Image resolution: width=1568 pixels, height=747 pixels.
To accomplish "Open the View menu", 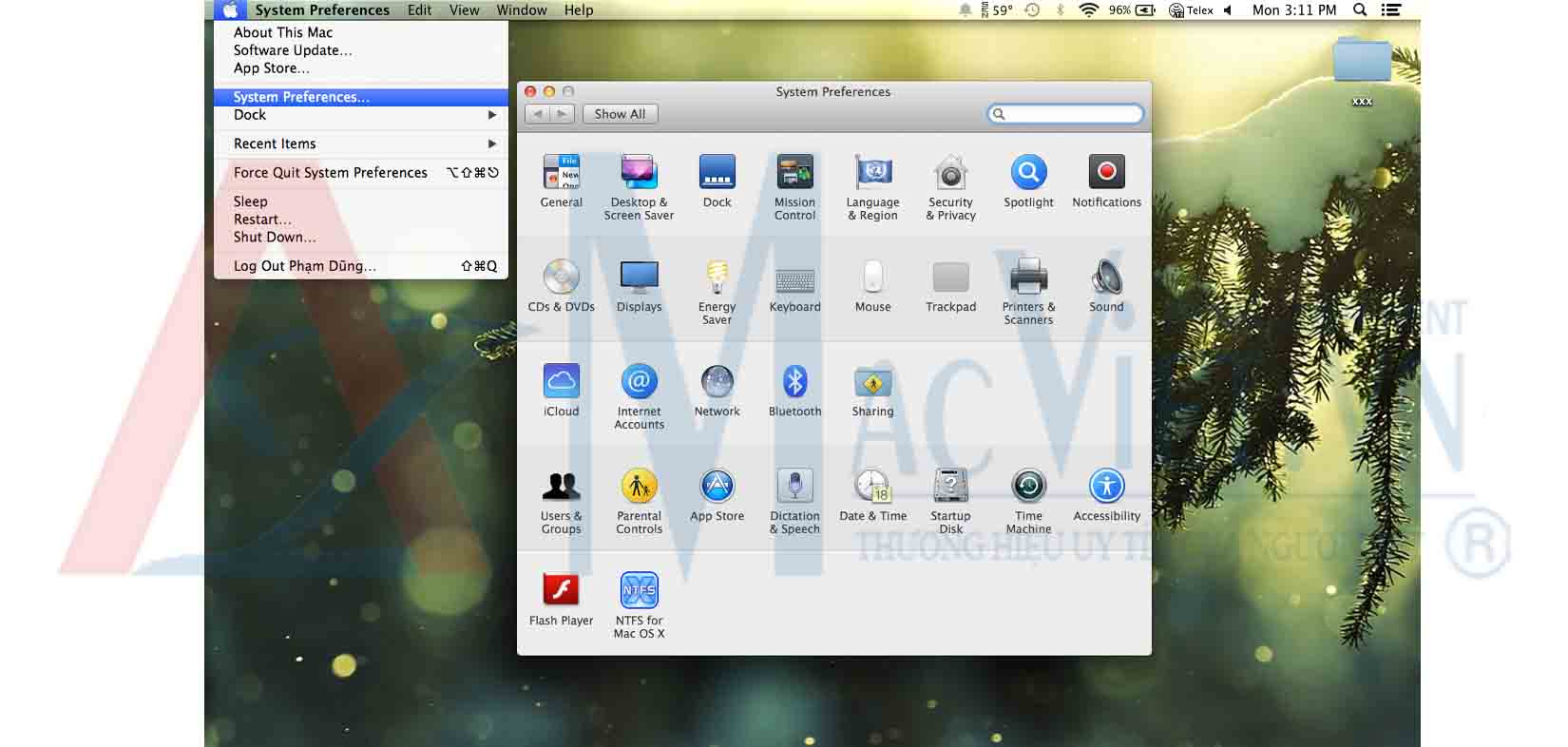I will 464,10.
